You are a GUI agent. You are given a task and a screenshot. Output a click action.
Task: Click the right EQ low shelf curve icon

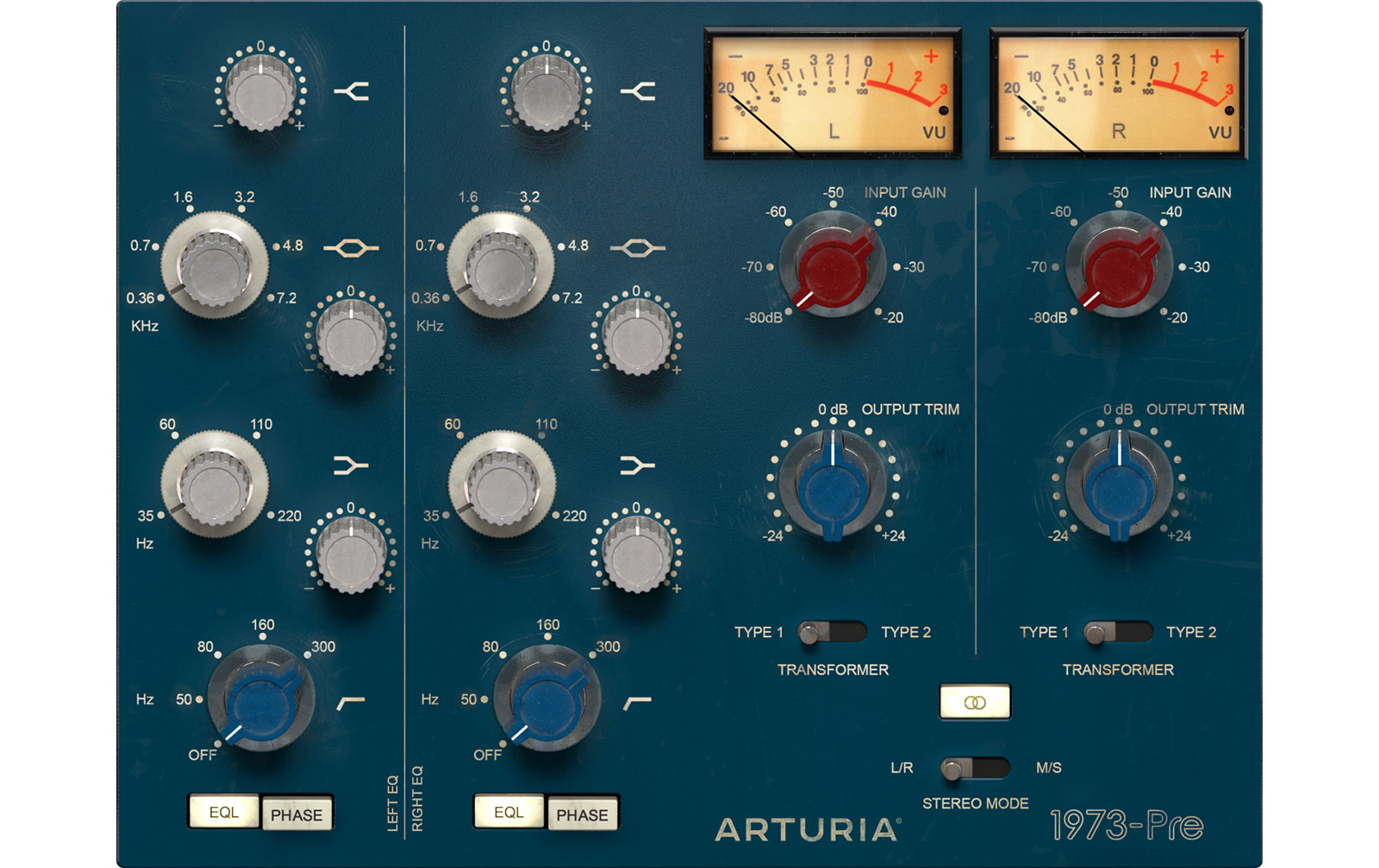pos(637,465)
